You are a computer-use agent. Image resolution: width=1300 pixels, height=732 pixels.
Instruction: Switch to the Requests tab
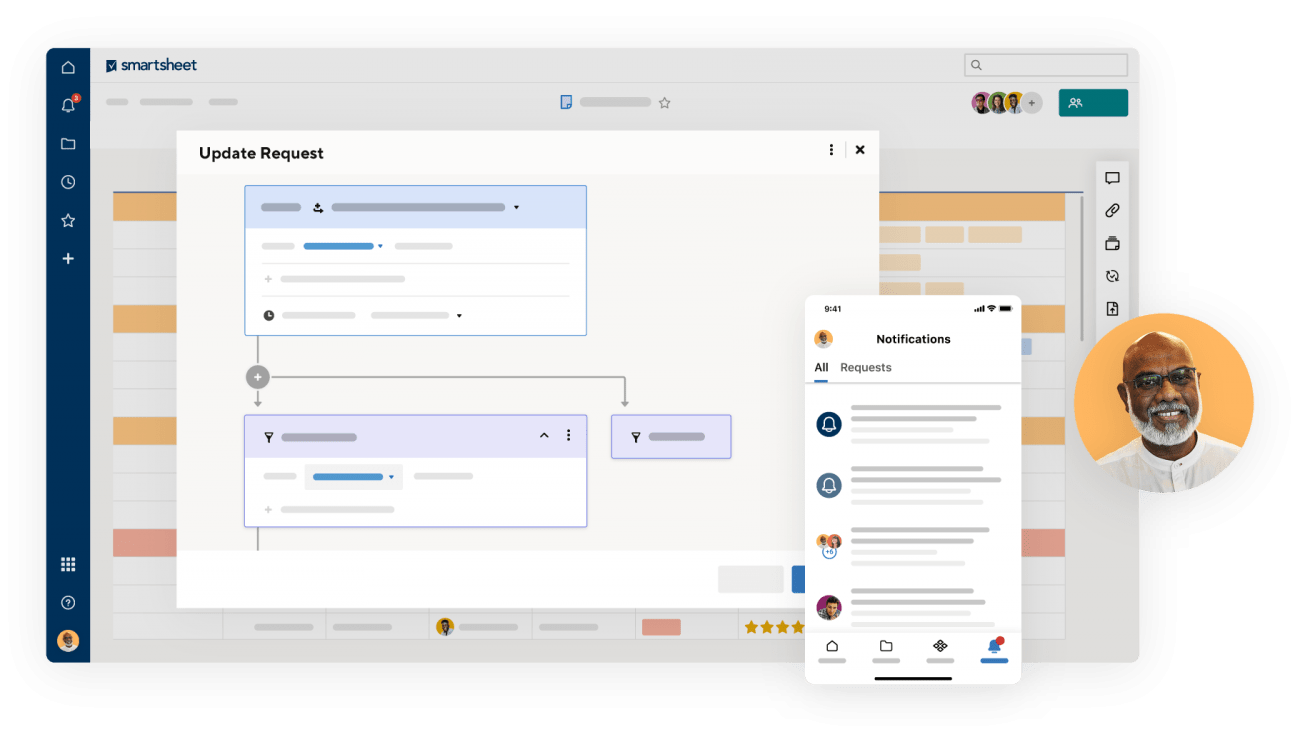[866, 367]
